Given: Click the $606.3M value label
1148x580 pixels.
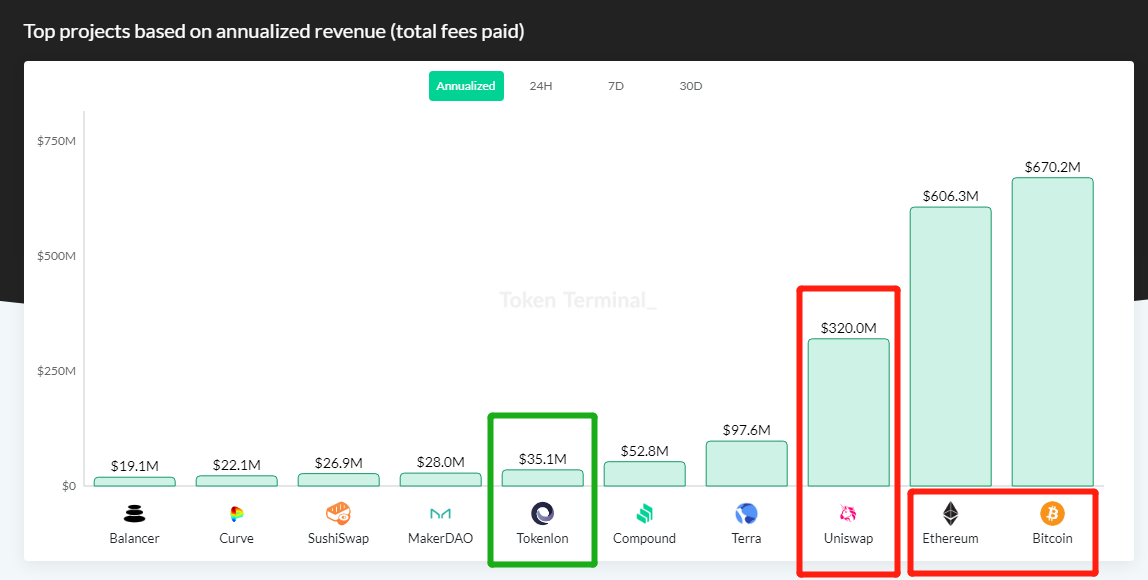Looking at the screenshot, I should pyautogui.click(x=950, y=196).
